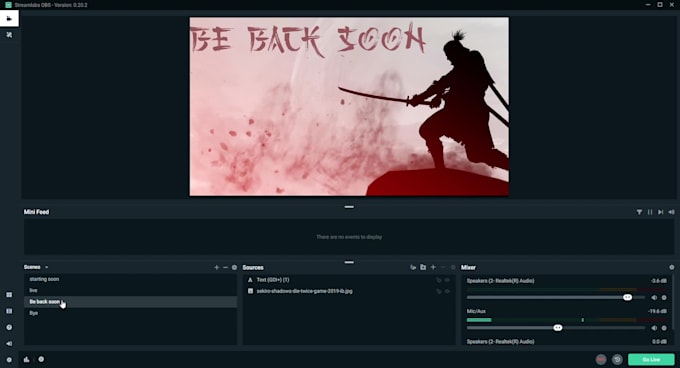Click the Mixer panel title
The height and width of the screenshot is (368, 680).
pyautogui.click(x=468, y=267)
